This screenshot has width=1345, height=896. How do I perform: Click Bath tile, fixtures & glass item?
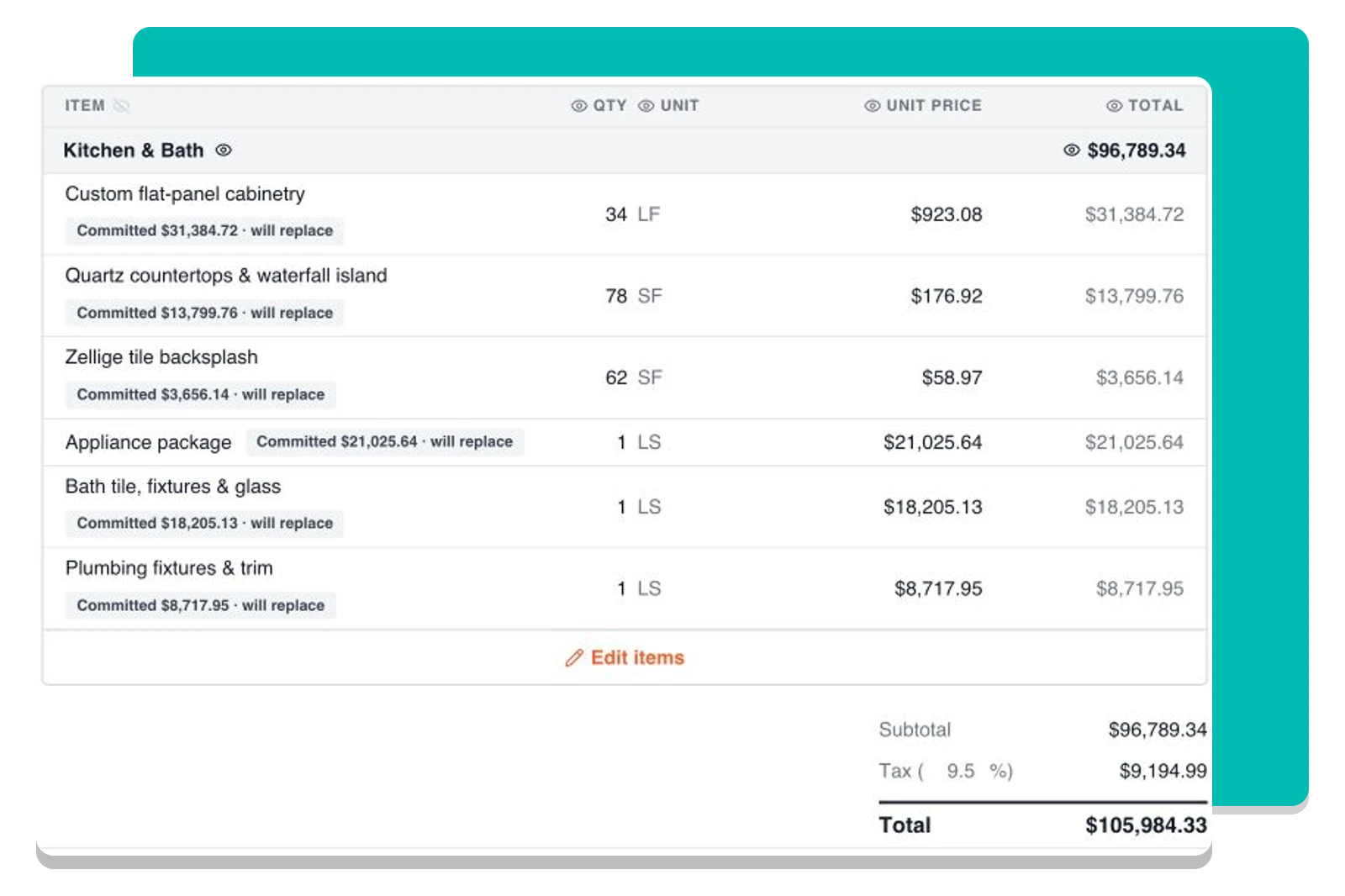pyautogui.click(x=173, y=487)
